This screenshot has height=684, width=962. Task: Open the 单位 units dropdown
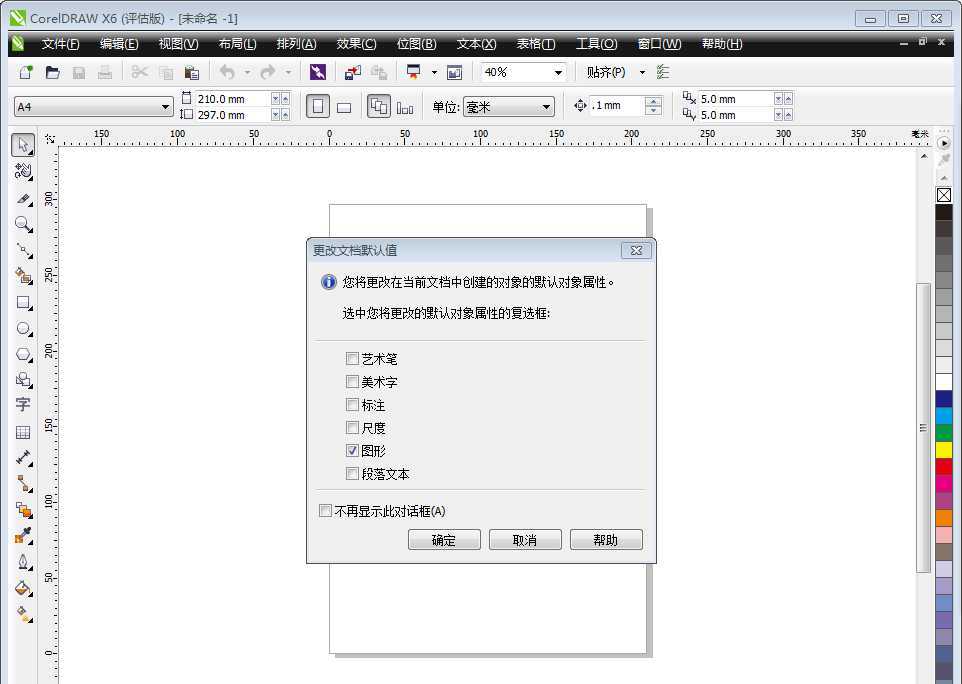[x=546, y=106]
